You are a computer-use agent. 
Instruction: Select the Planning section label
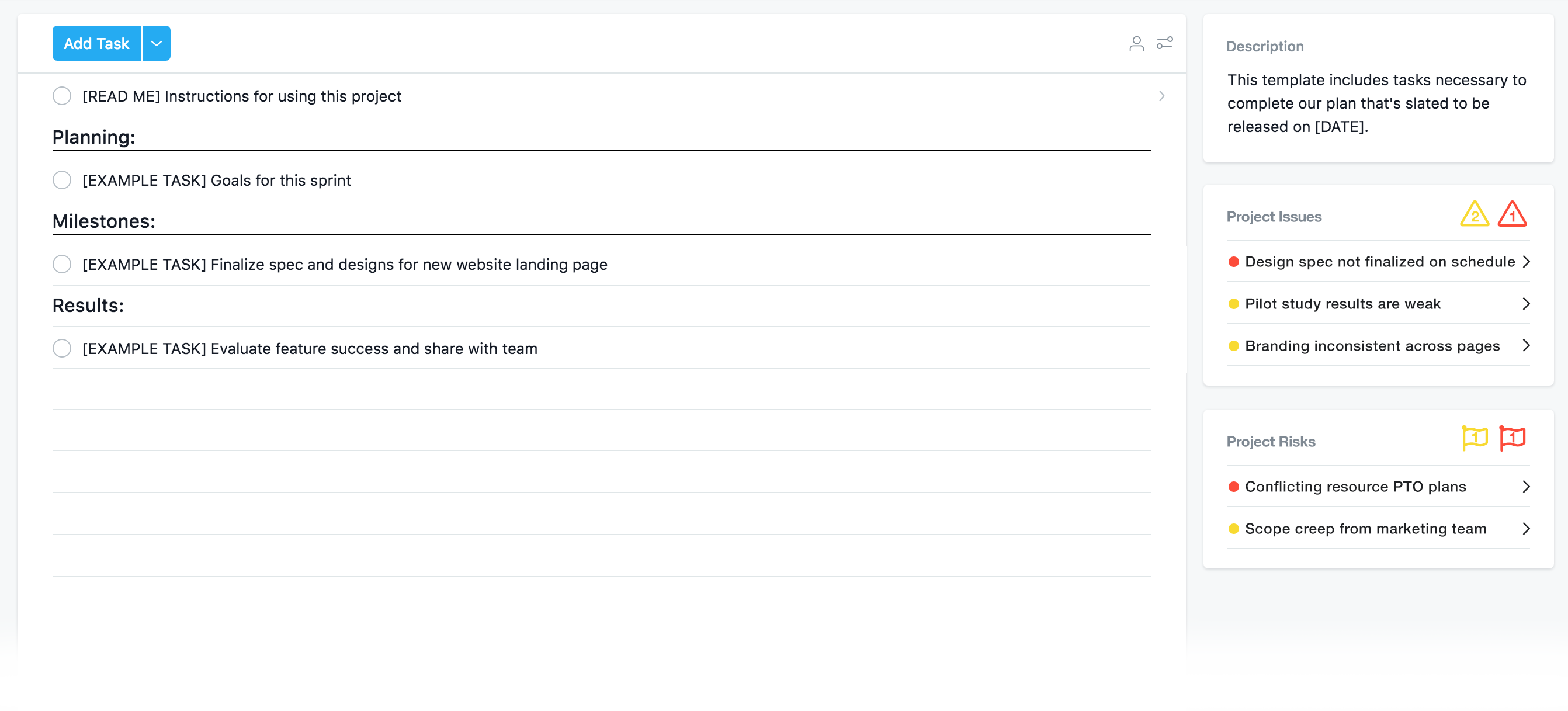coord(92,137)
